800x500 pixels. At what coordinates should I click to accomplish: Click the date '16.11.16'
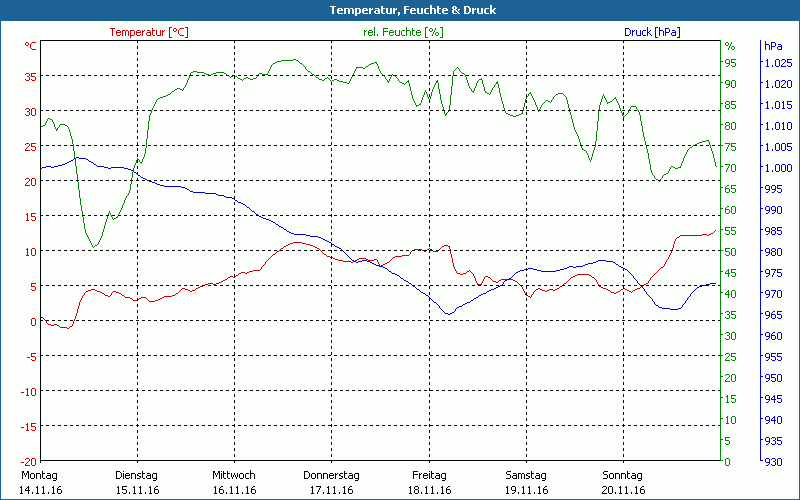coord(234,490)
